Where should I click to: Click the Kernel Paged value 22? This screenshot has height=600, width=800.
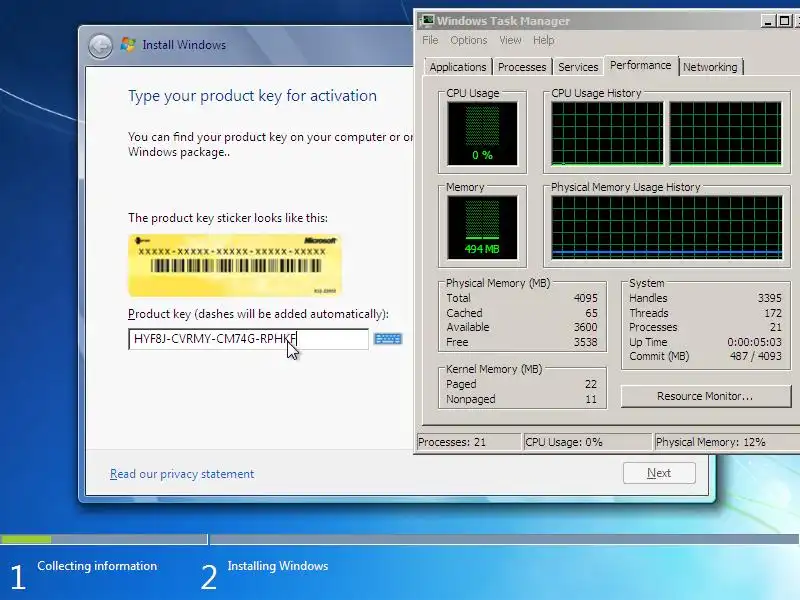[x=591, y=384]
